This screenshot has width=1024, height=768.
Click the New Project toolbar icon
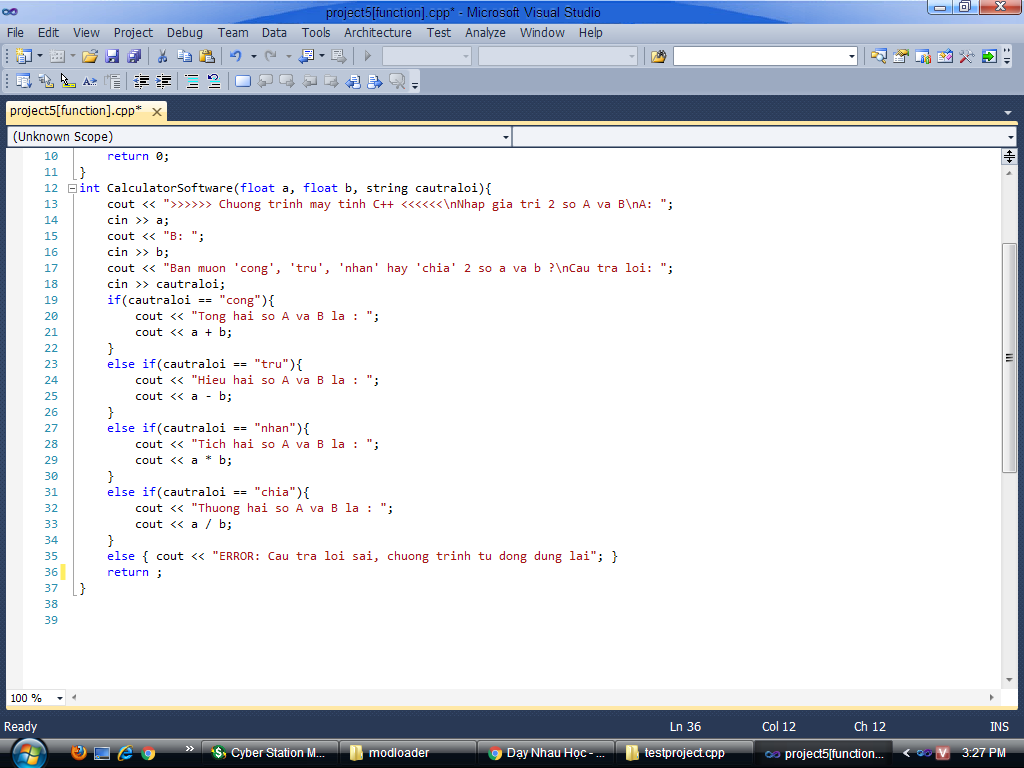[24, 57]
